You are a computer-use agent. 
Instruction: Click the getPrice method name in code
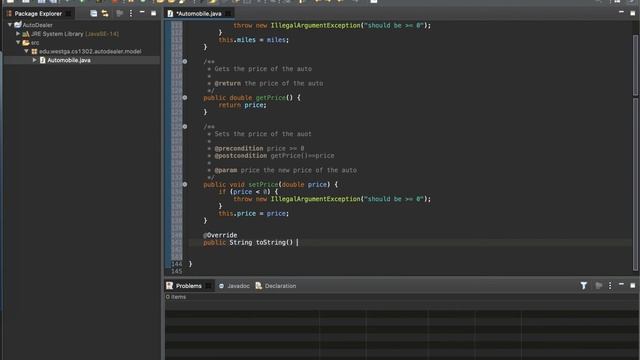point(271,98)
